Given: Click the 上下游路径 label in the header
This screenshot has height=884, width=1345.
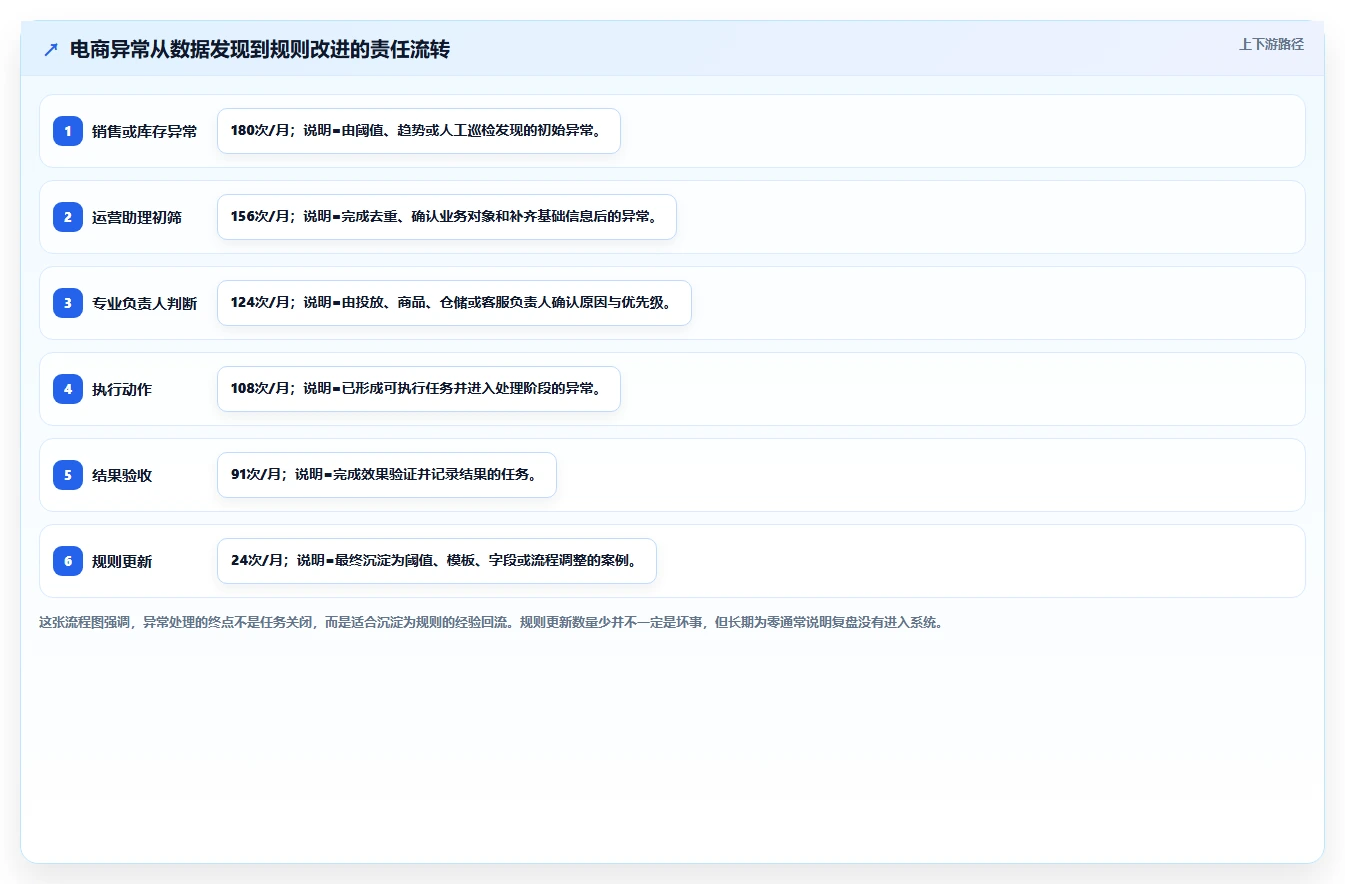Looking at the screenshot, I should click(x=1271, y=44).
